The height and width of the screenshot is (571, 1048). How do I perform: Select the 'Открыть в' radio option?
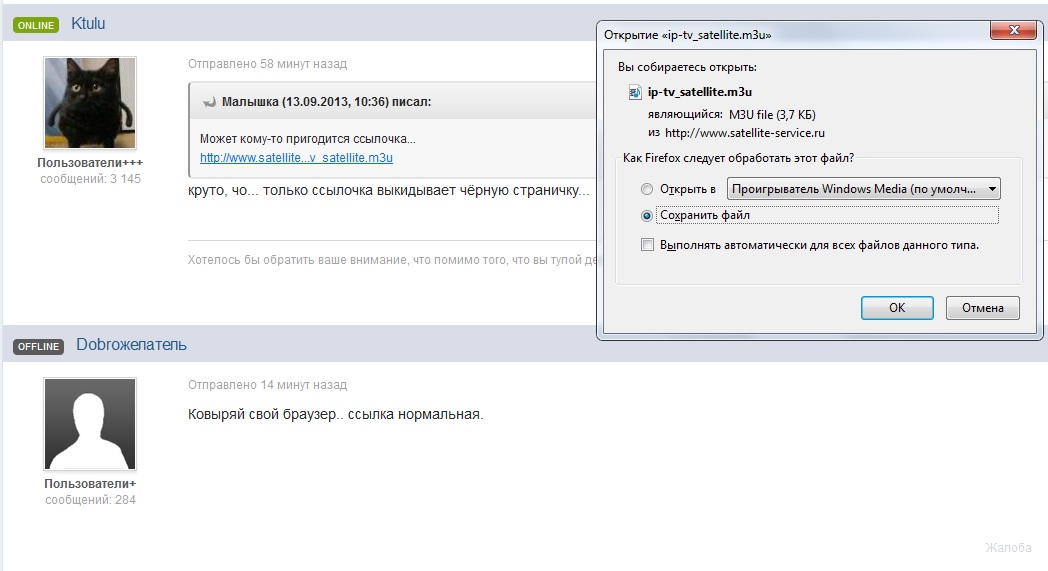[x=647, y=189]
